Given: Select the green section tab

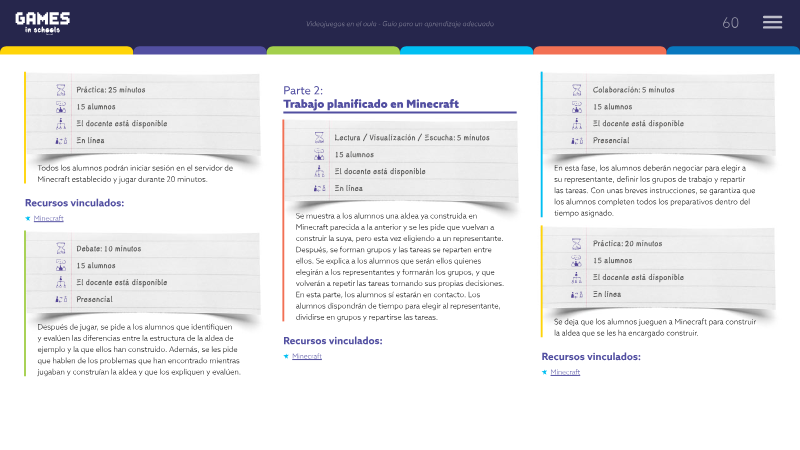Looking at the screenshot, I should click(x=333, y=50).
